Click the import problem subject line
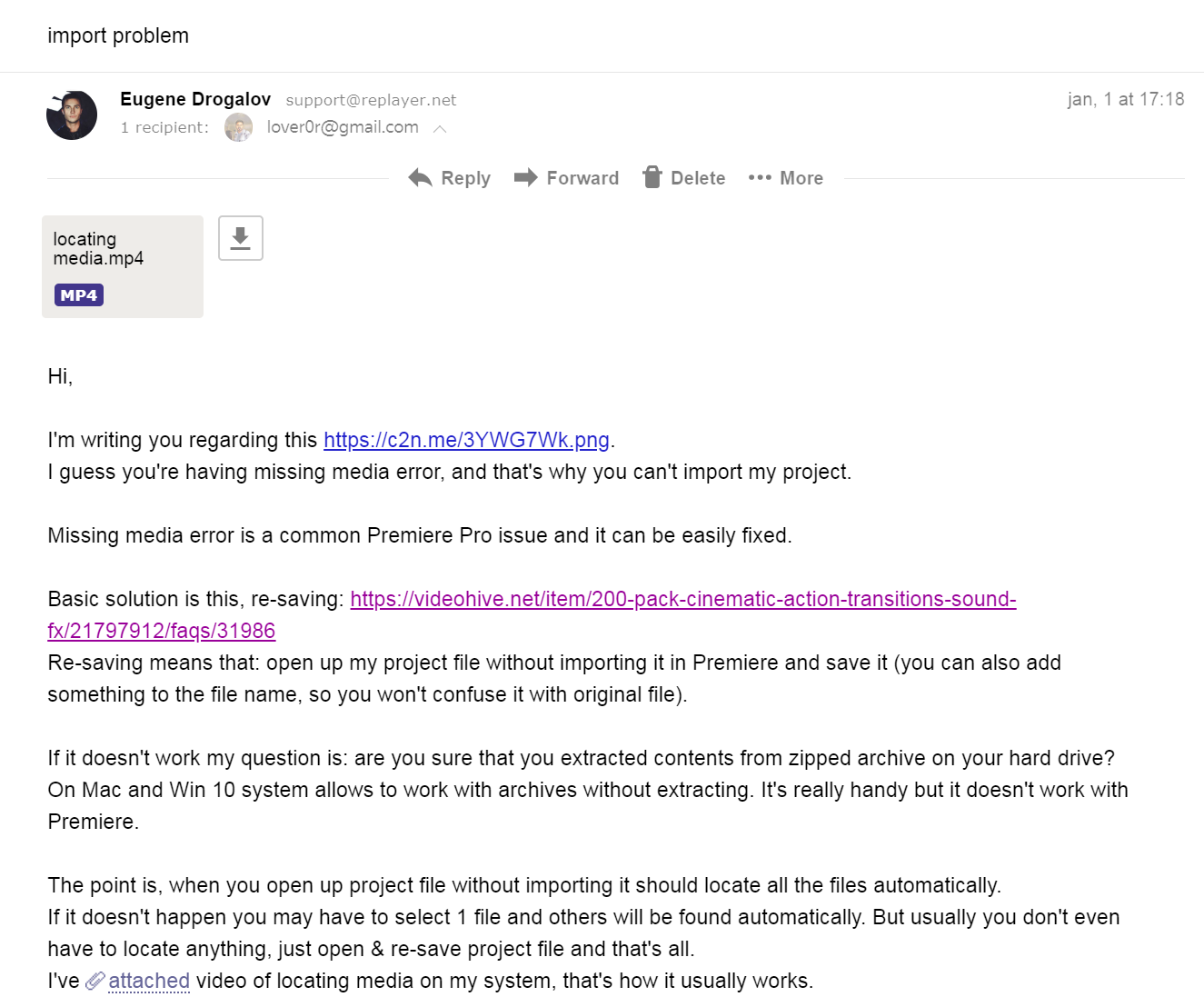The image size is (1204, 1007). (118, 35)
